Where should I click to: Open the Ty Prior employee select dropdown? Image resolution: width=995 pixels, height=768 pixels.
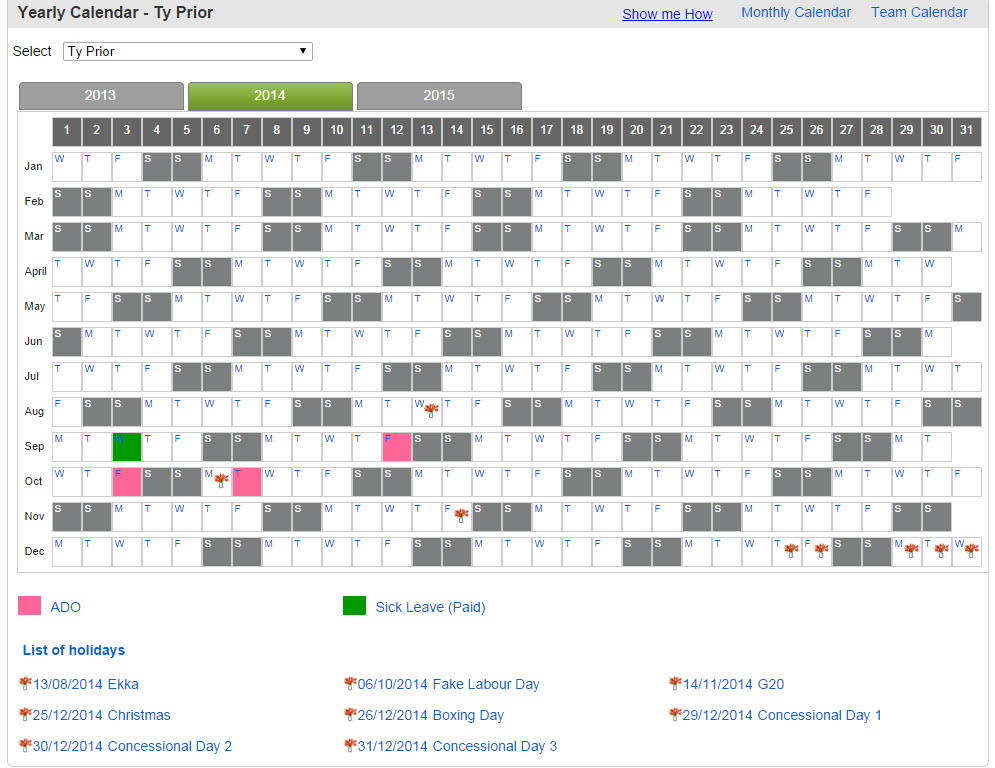(x=188, y=51)
